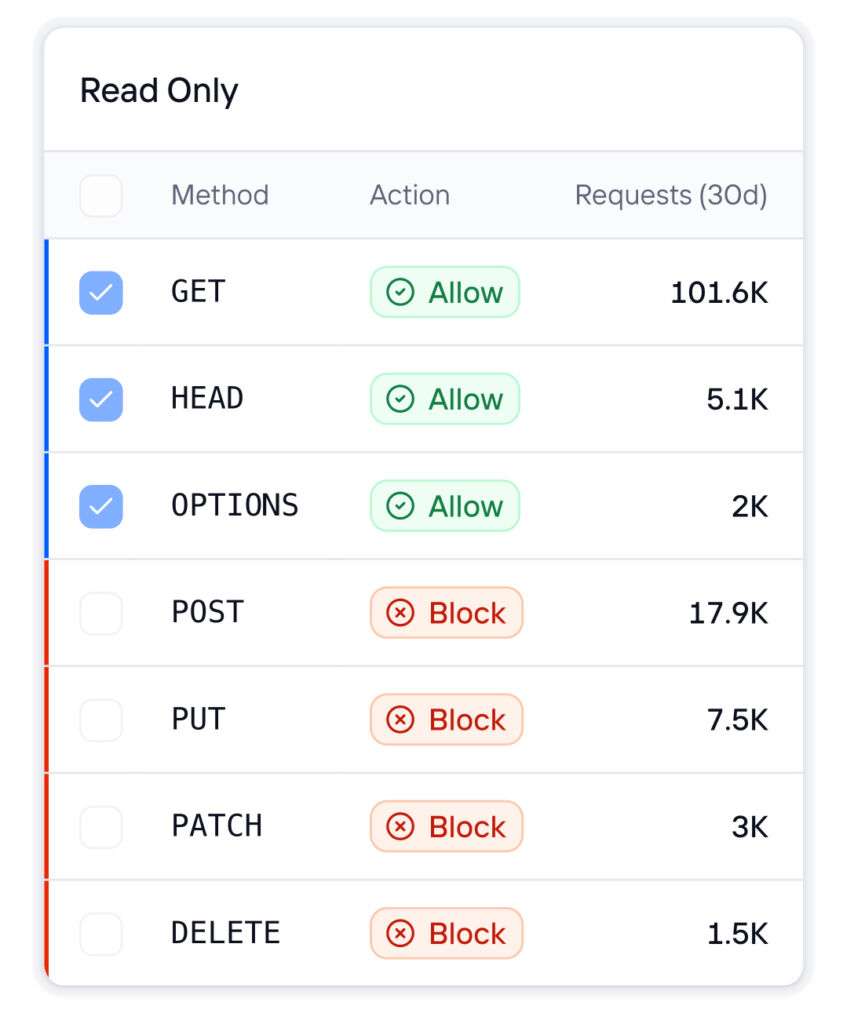Click the circled check icon on the OPTIONS row
The height and width of the screenshot is (1024, 854).
point(400,505)
